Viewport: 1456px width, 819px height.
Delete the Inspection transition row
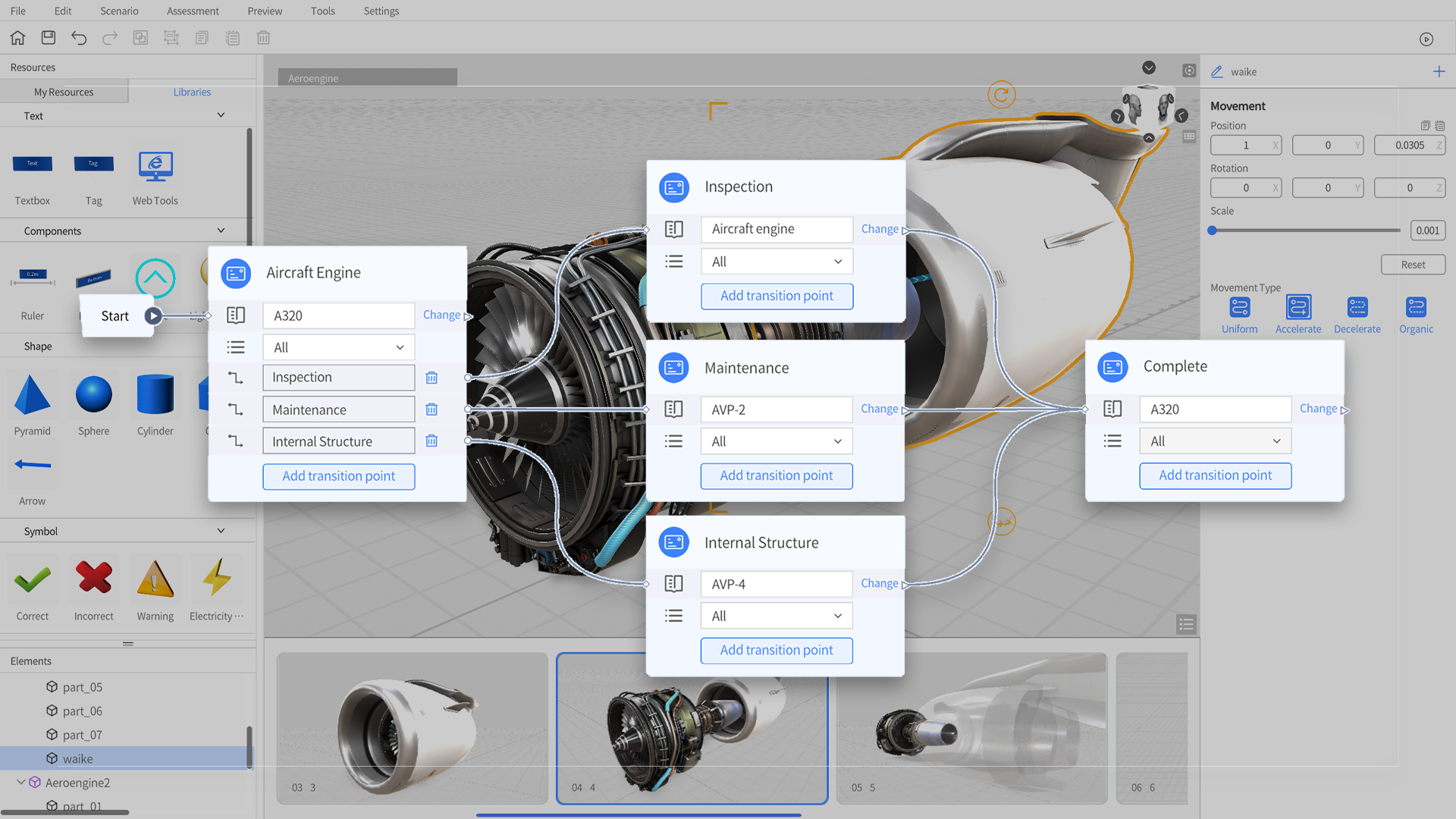tap(431, 378)
